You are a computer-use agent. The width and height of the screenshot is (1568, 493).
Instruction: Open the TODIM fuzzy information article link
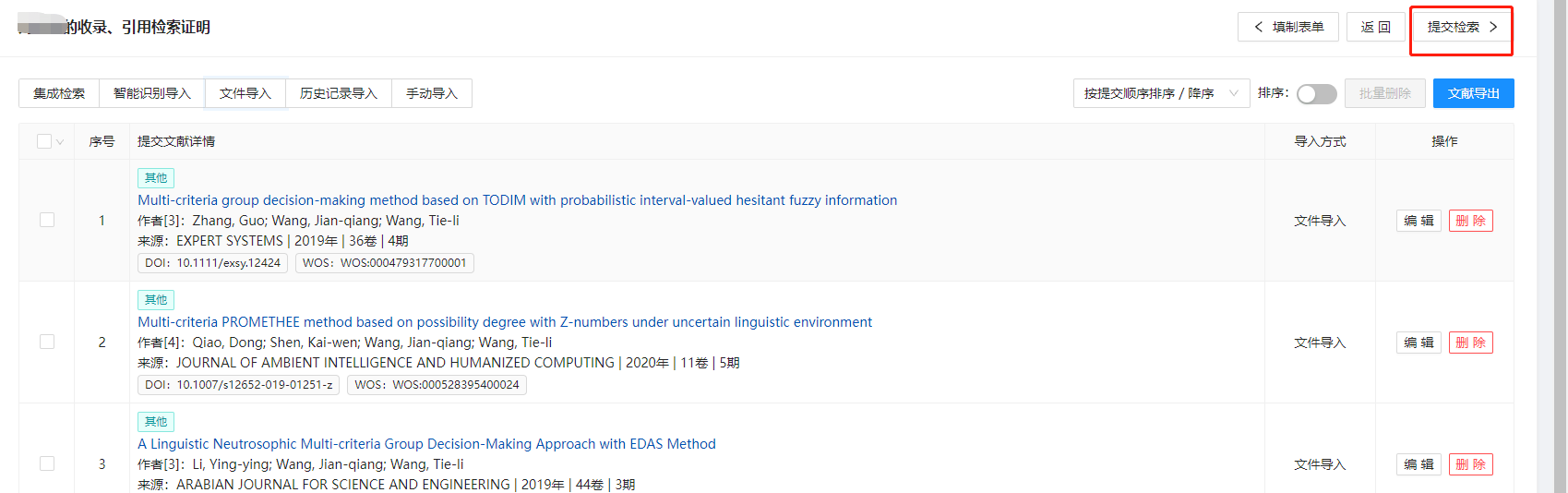(x=517, y=200)
